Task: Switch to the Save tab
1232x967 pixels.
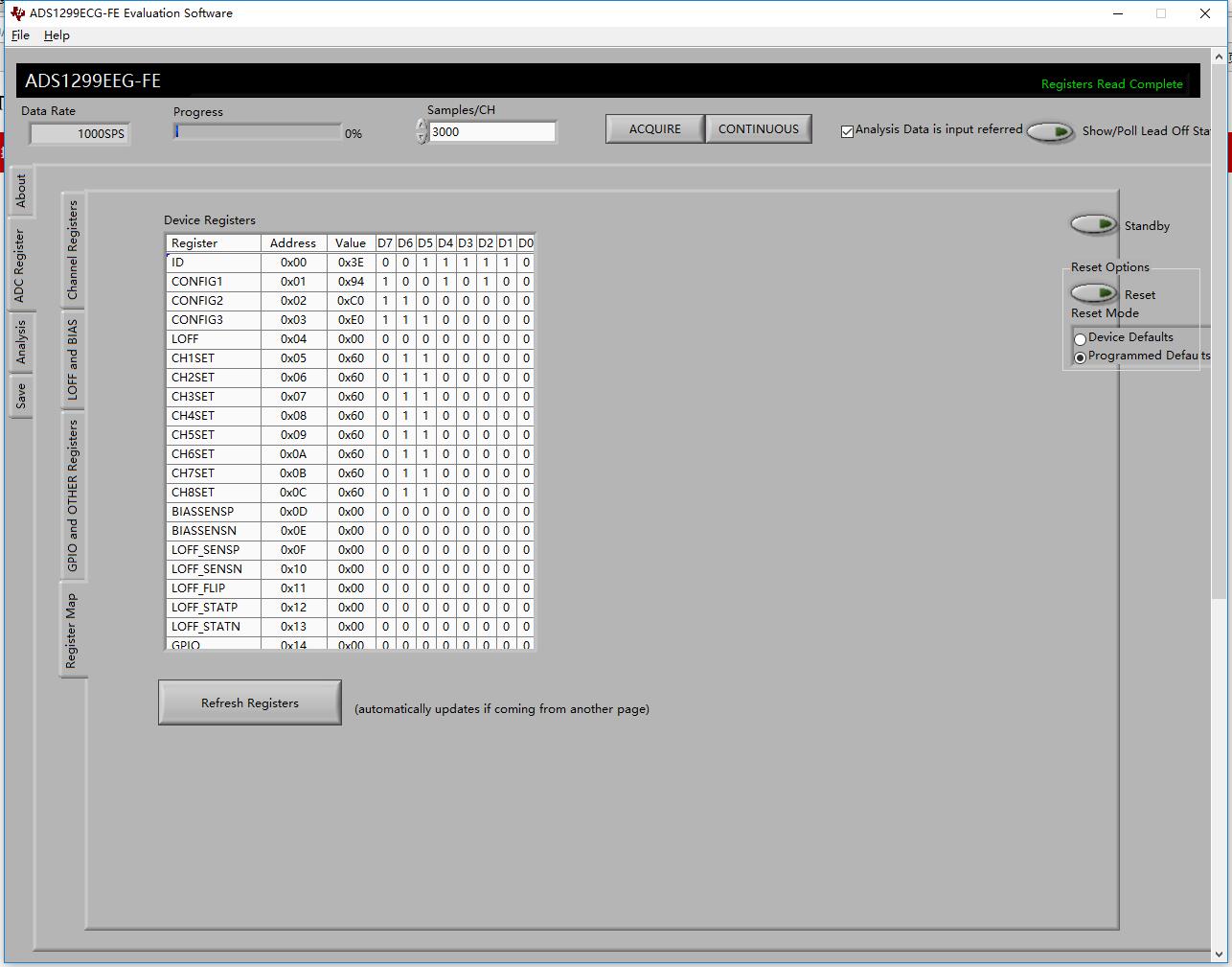Action: click(x=21, y=395)
